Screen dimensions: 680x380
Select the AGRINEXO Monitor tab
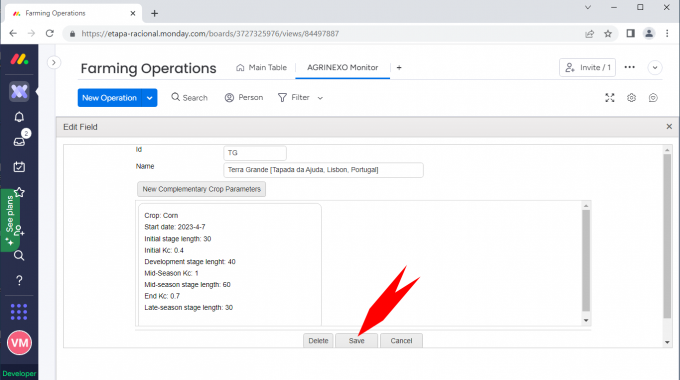point(343,68)
